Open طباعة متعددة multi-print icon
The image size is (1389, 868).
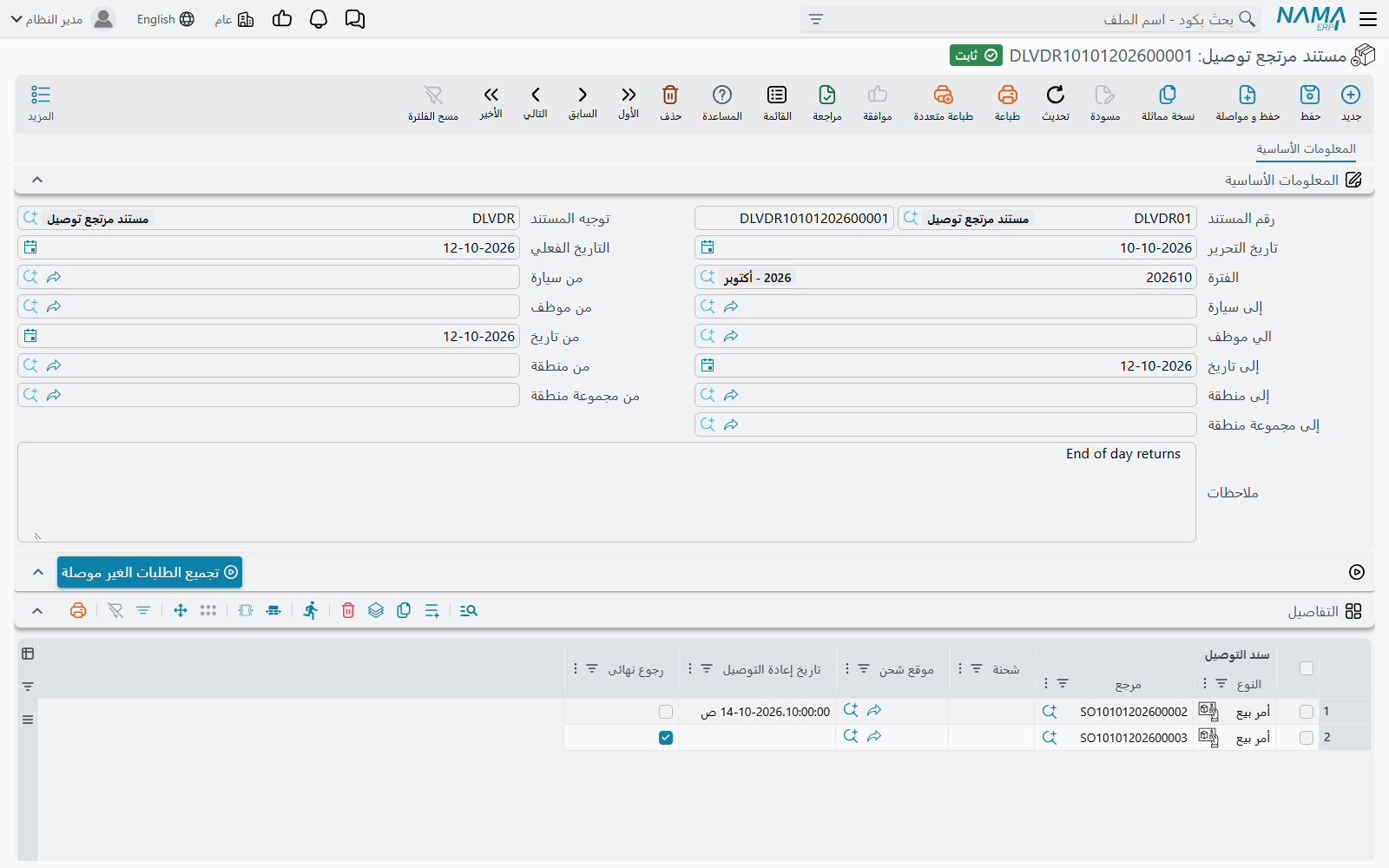pos(944,95)
